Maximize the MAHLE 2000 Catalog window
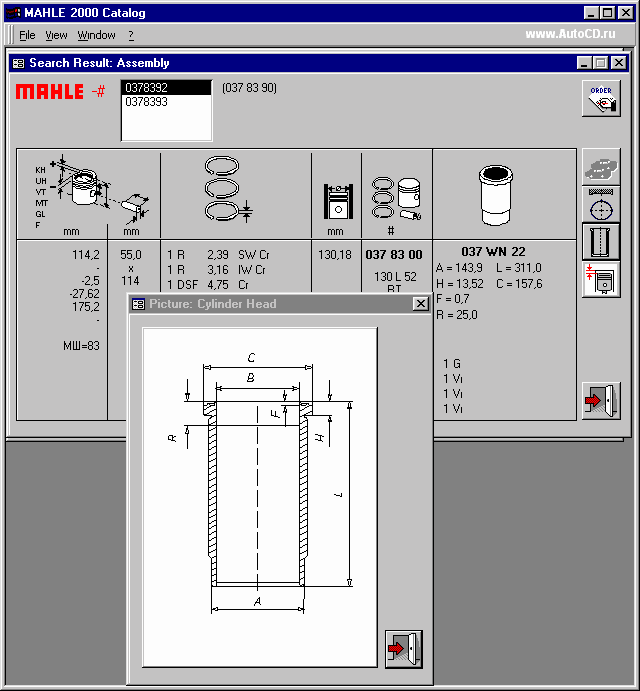640x691 pixels. 607,13
